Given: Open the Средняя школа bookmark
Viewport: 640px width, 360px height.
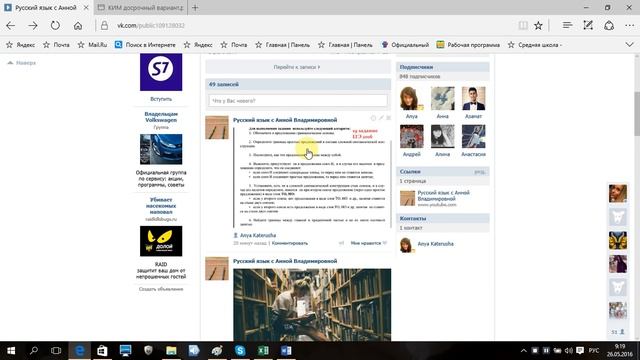Looking at the screenshot, I should pyautogui.click(x=535, y=45).
